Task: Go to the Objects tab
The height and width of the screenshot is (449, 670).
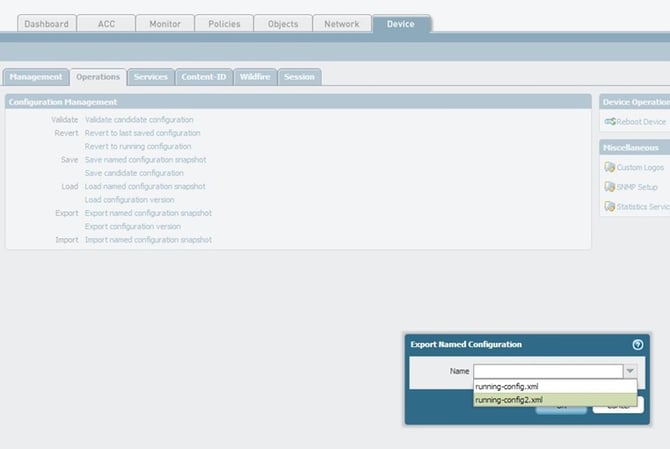Action: (283, 24)
